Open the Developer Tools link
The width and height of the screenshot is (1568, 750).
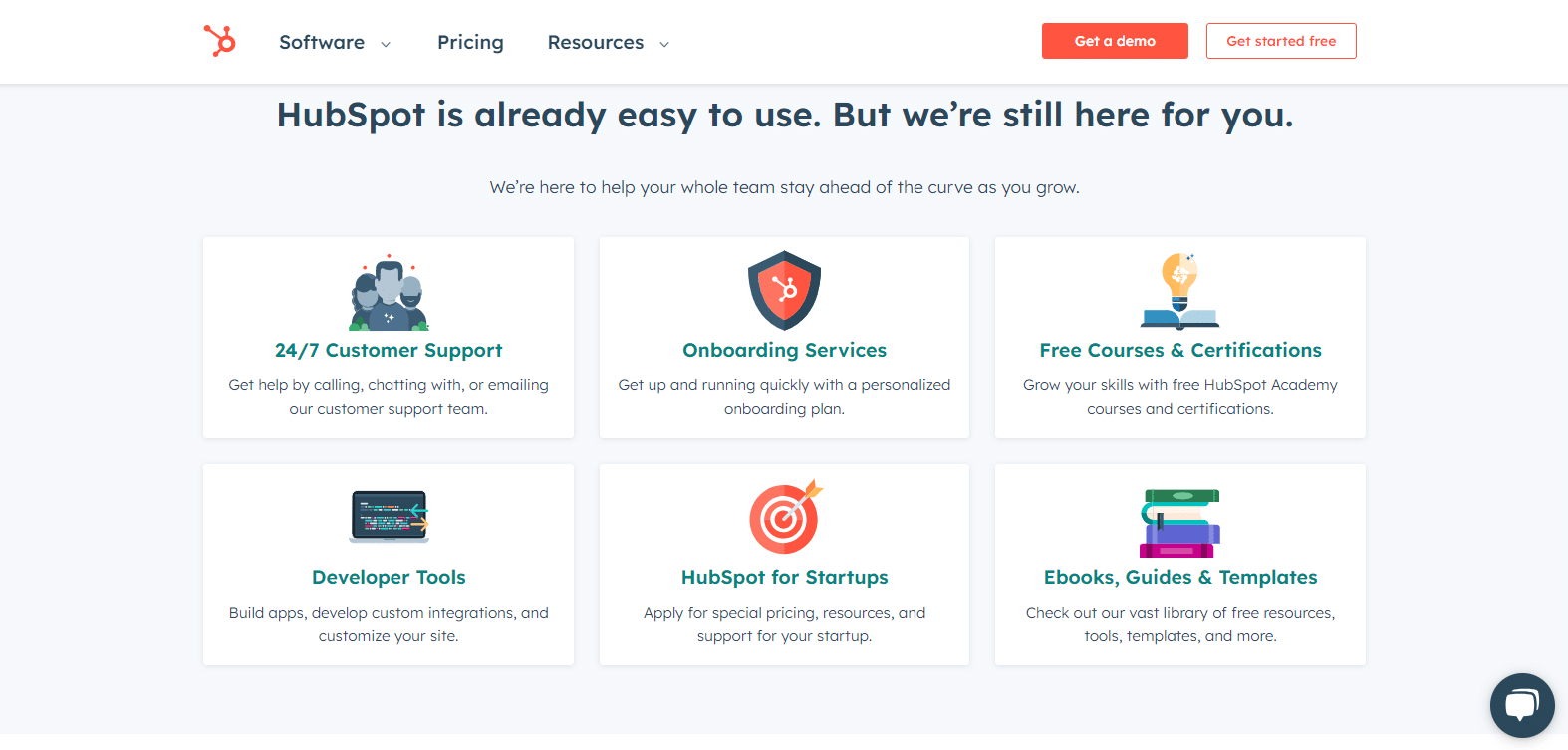pos(389,577)
